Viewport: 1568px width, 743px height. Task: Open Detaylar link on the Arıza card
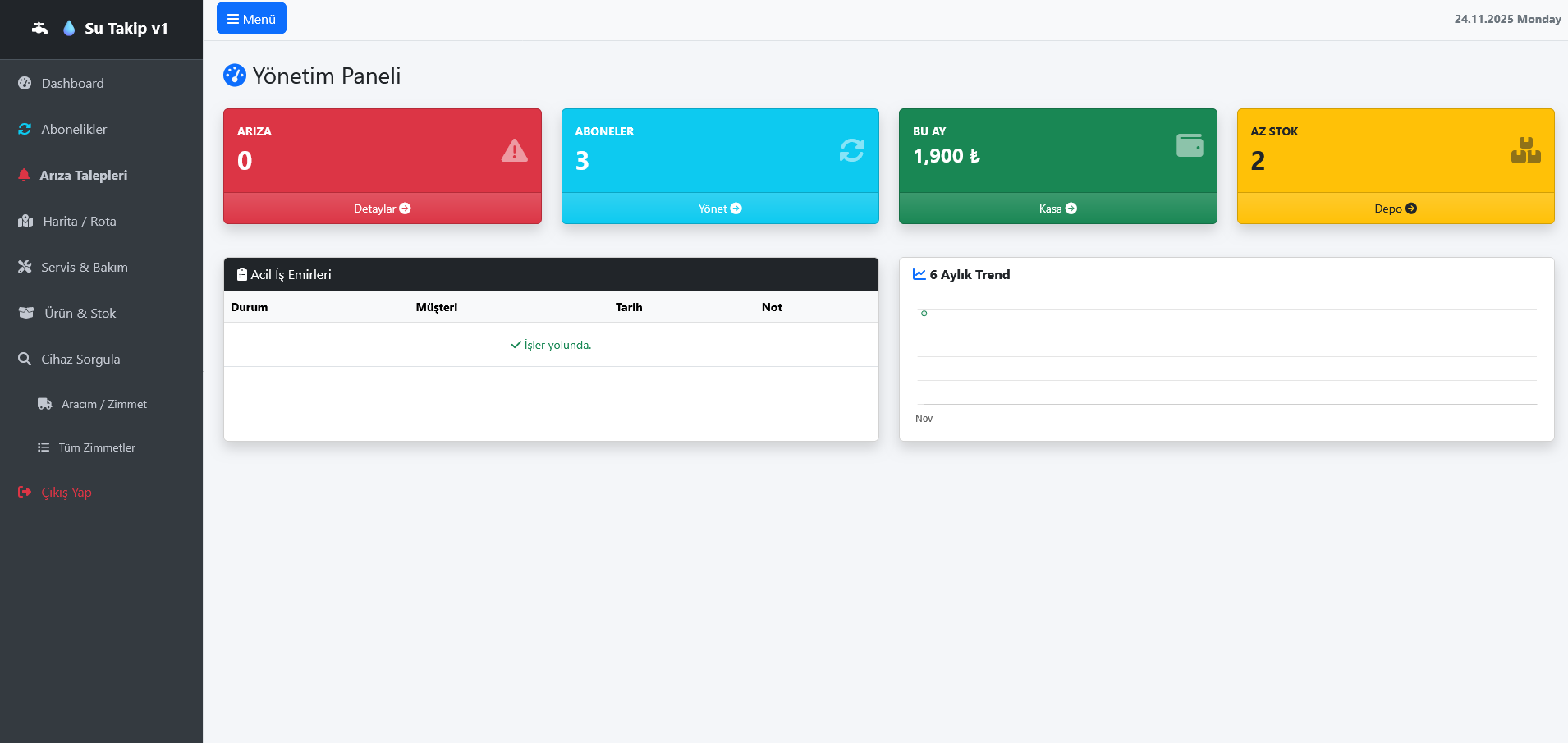[382, 209]
